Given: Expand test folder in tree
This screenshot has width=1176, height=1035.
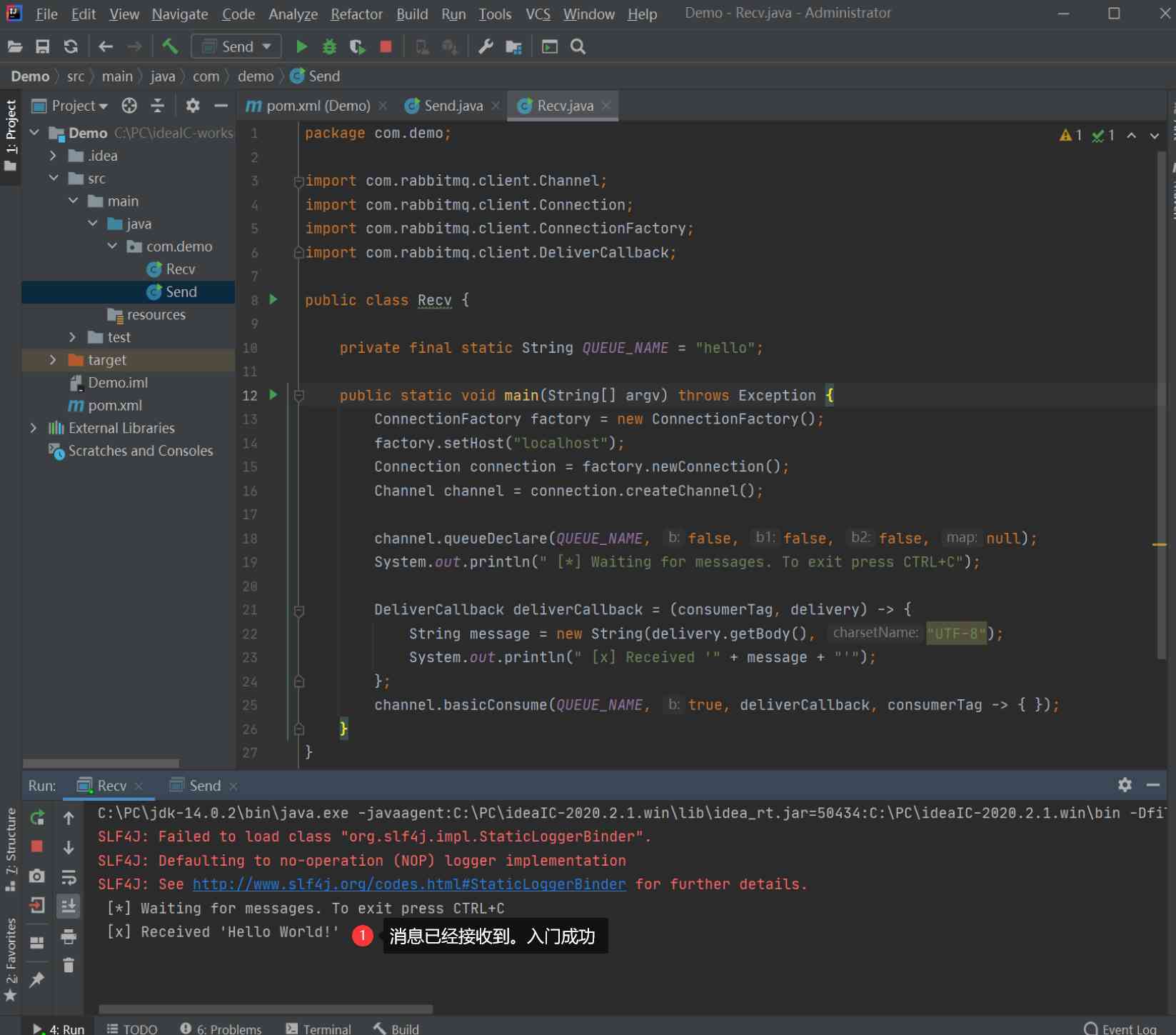Looking at the screenshot, I should [72, 337].
